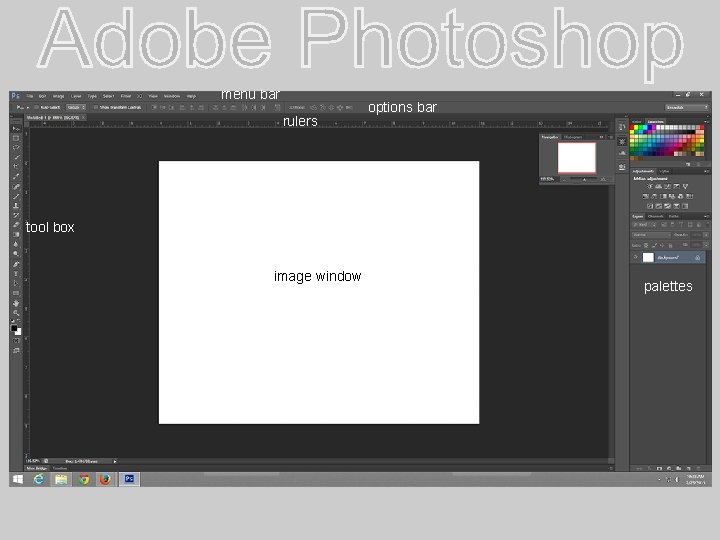Toggle Lock image pixels in Layers
Viewport: 720px width, 540px height.
point(654,245)
